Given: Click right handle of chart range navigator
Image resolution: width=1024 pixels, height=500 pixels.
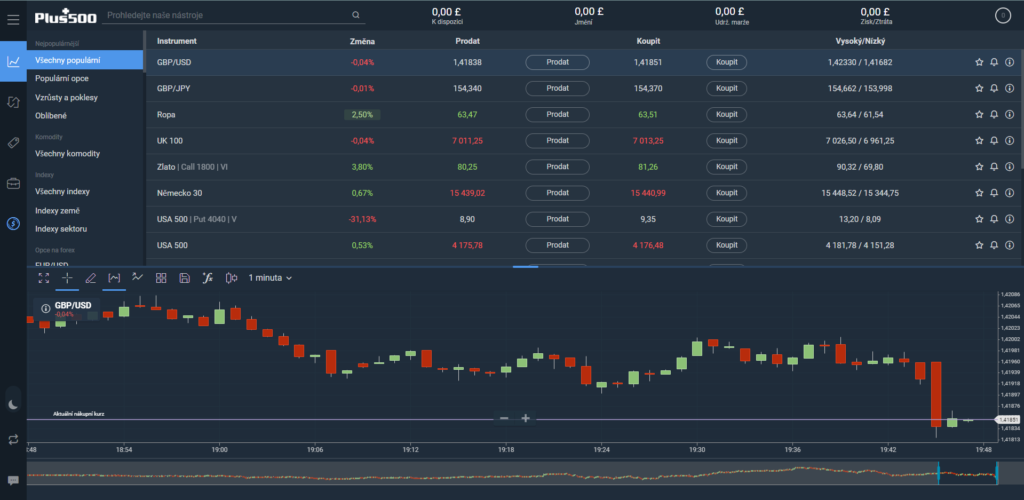Looking at the screenshot, I should point(997,473).
